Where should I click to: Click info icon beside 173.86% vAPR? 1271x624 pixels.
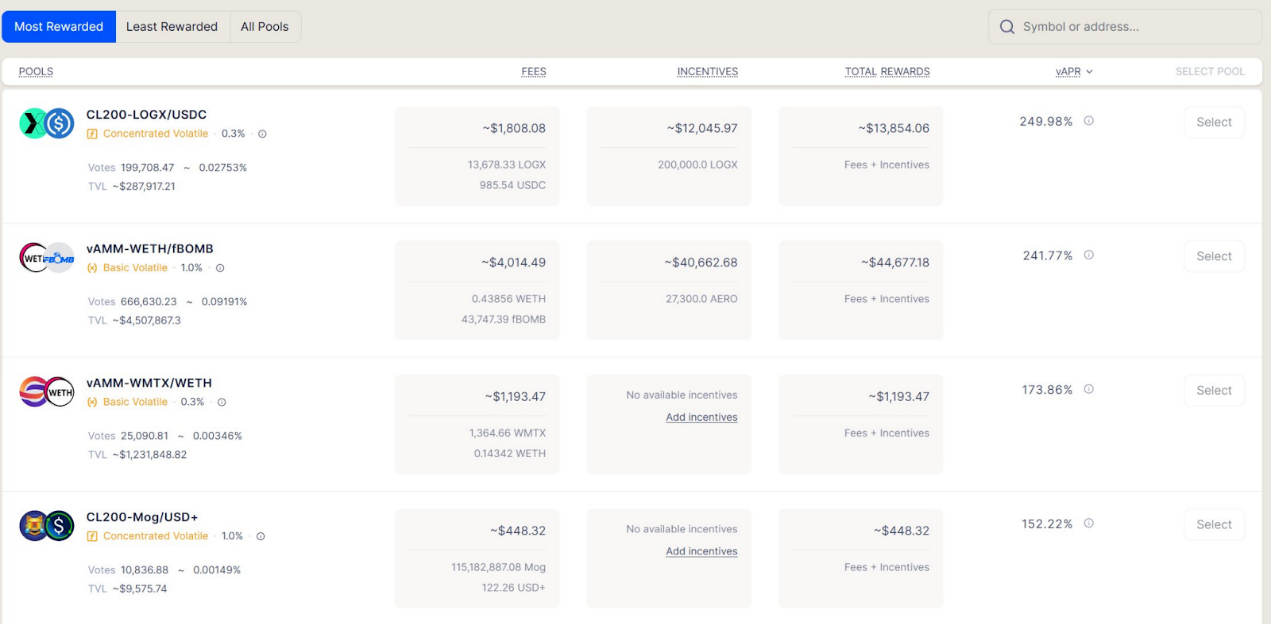click(1089, 389)
